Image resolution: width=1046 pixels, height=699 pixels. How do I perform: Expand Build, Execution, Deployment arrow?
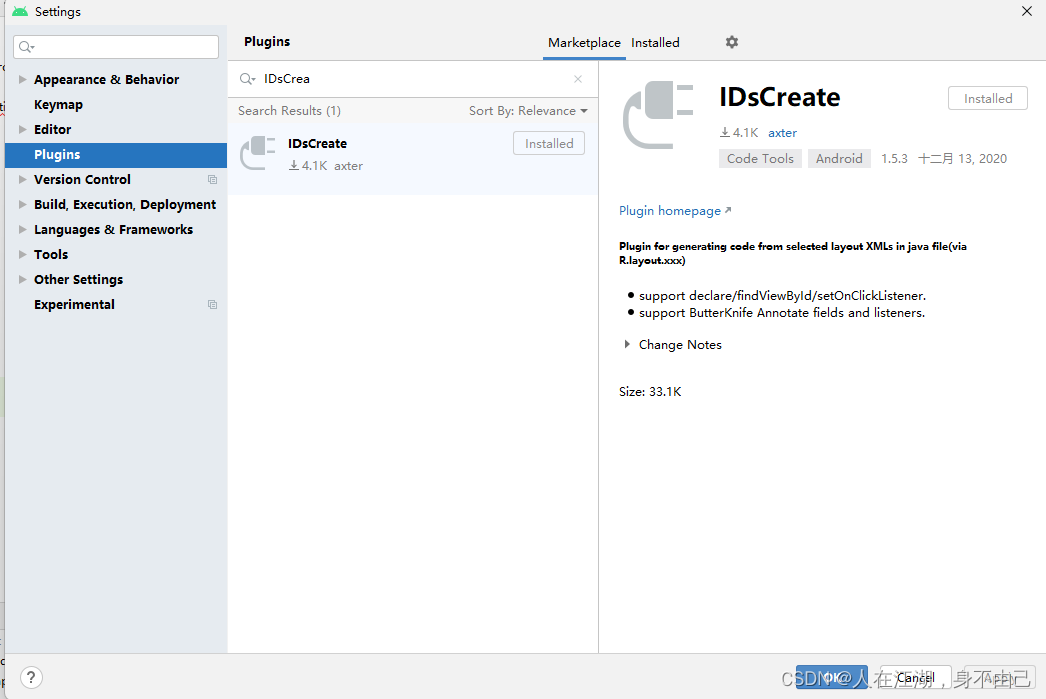tap(23, 204)
